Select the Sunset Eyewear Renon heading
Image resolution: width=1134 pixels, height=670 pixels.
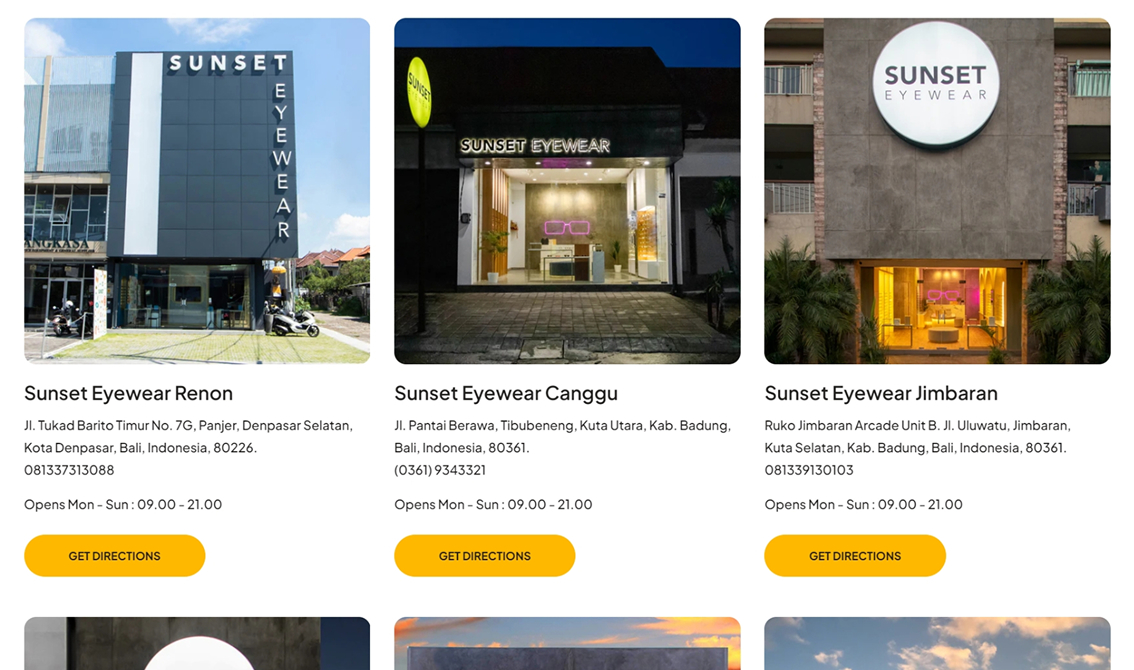128,394
